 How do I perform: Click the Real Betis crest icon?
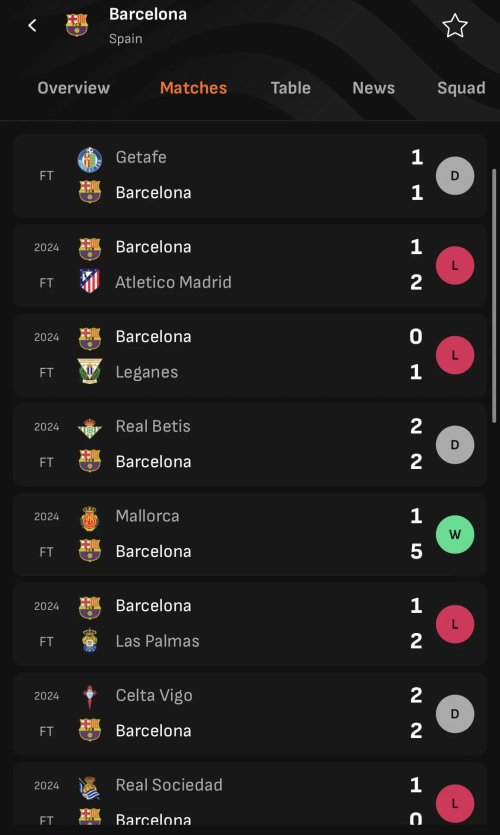click(x=89, y=428)
